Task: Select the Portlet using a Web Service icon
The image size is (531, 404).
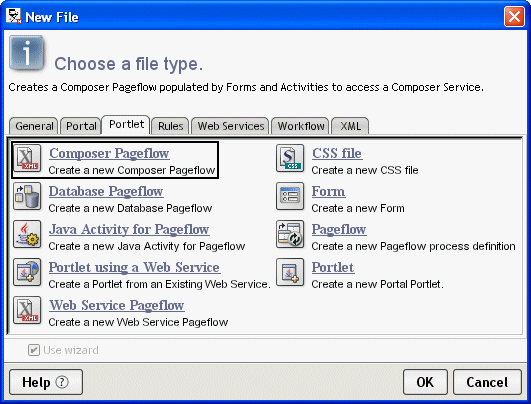Action: [27, 272]
